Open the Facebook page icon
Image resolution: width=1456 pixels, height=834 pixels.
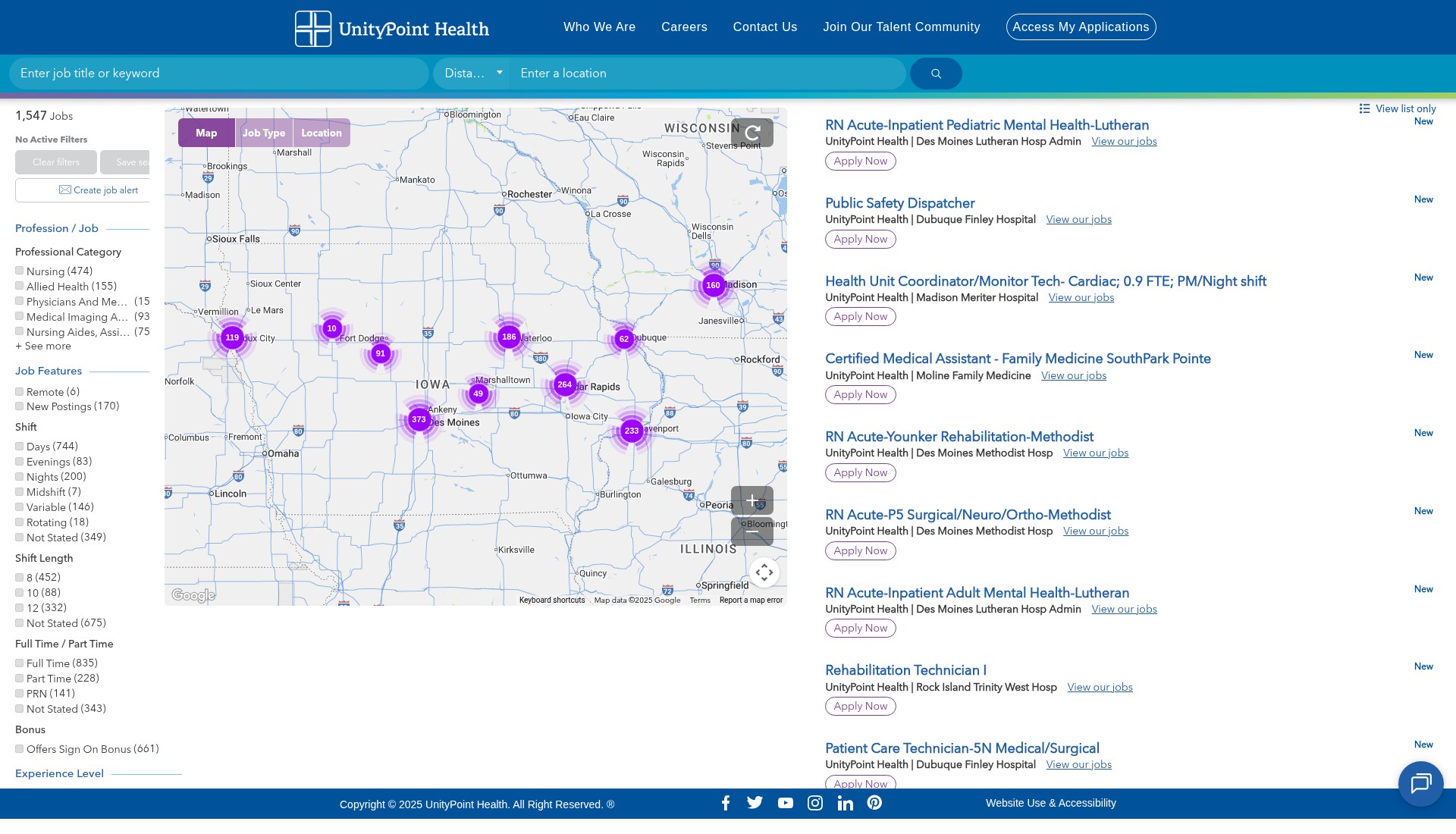click(x=726, y=803)
